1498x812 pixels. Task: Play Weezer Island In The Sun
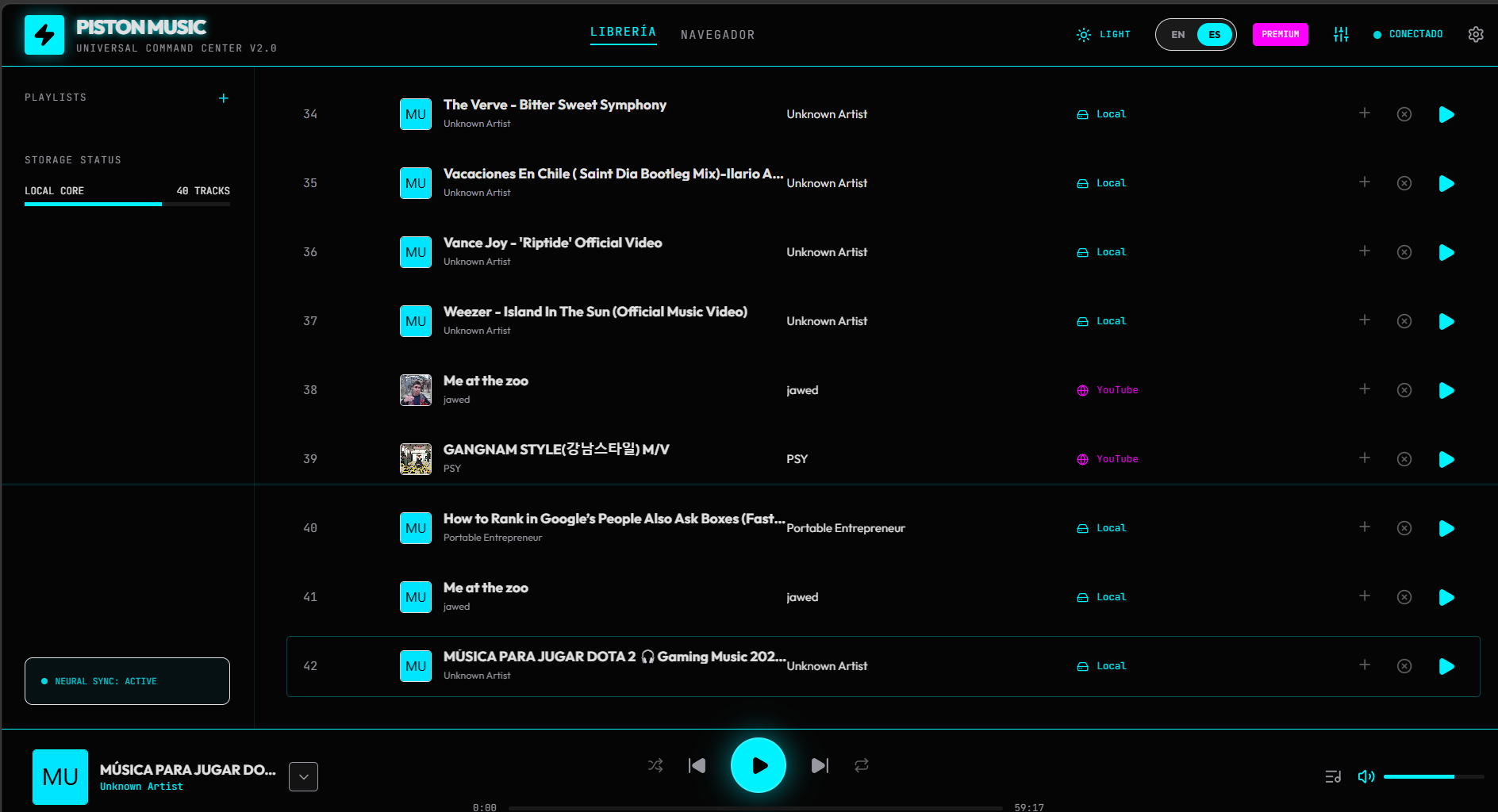pos(1446,321)
